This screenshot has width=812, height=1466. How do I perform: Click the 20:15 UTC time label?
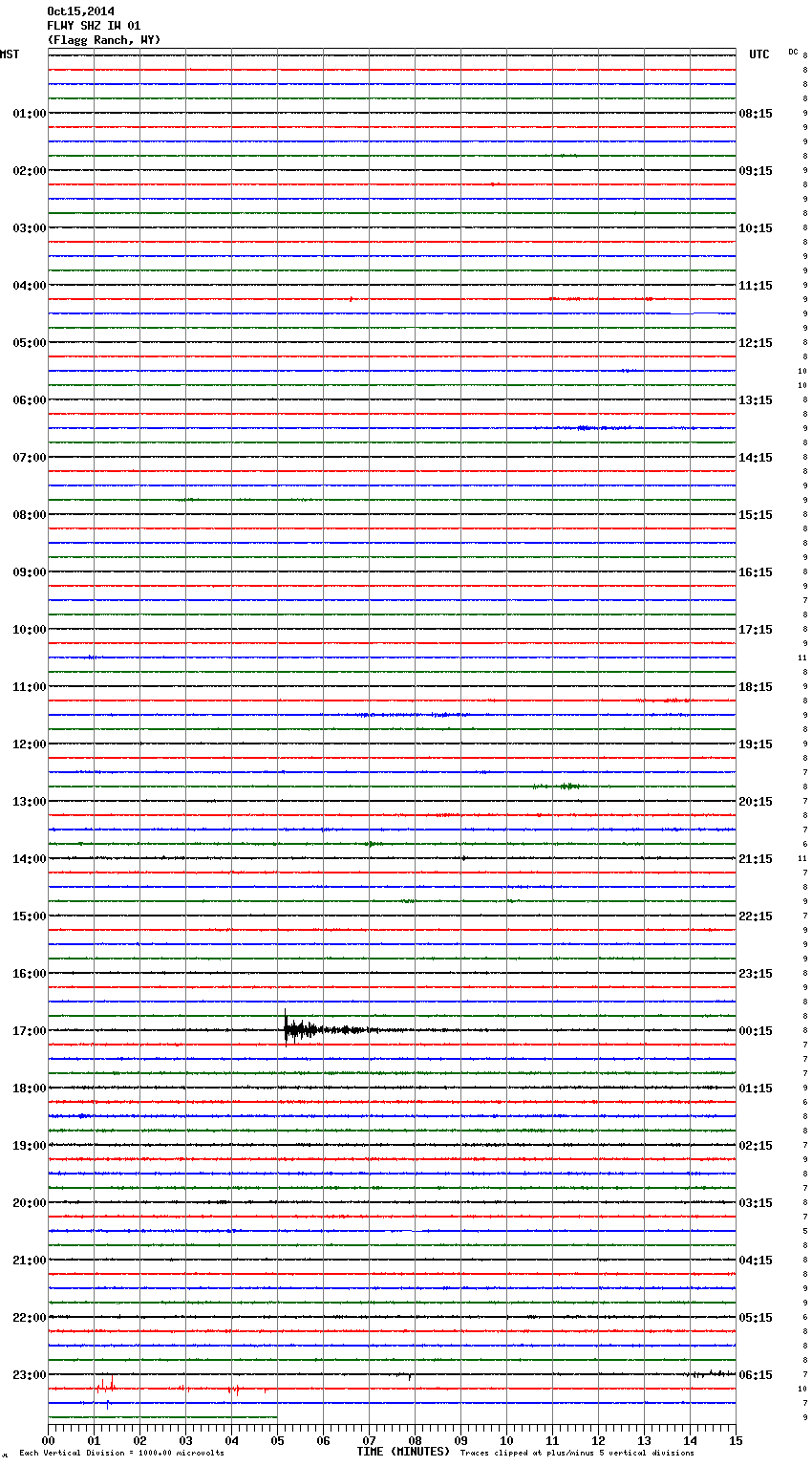click(x=756, y=802)
